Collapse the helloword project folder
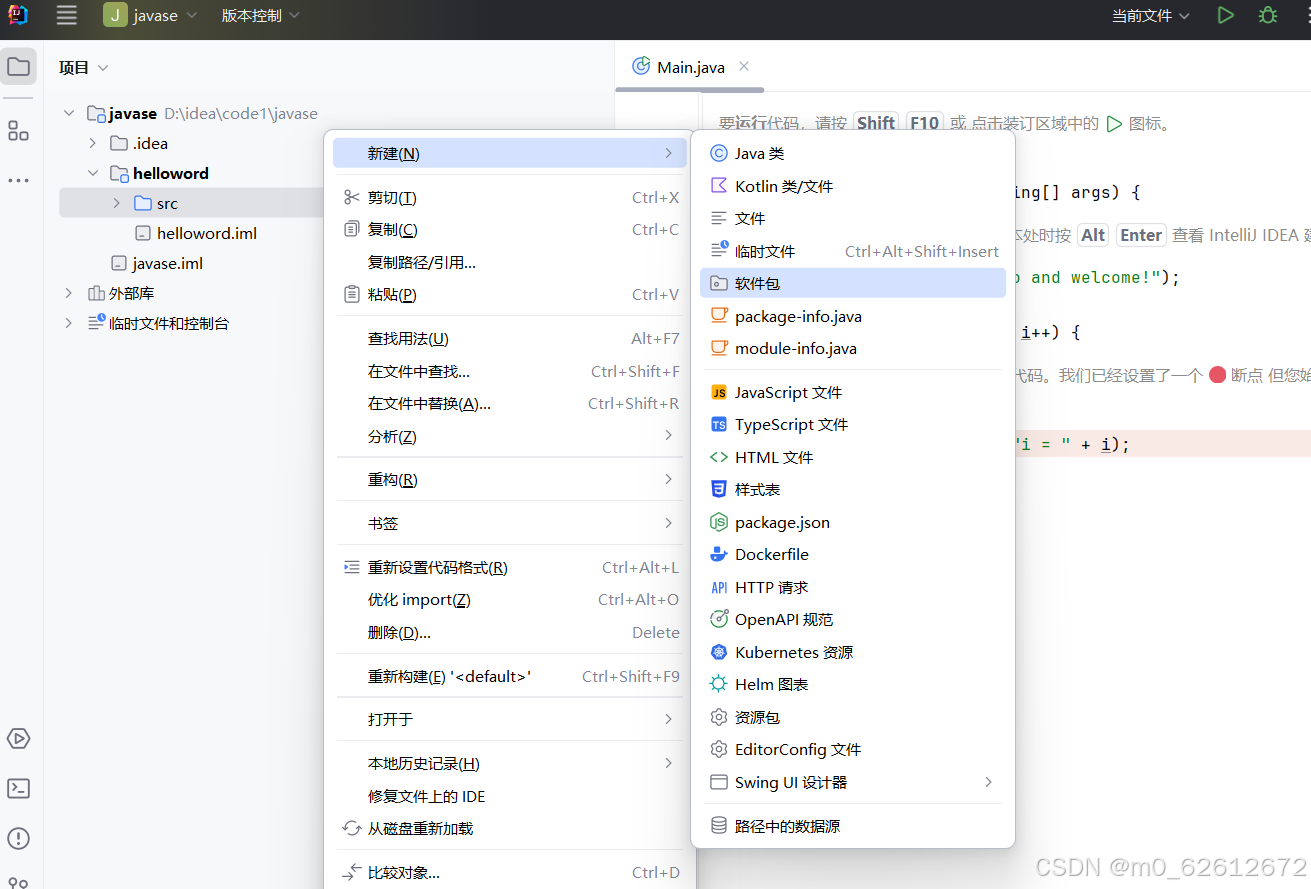The image size is (1311, 889). [93, 173]
